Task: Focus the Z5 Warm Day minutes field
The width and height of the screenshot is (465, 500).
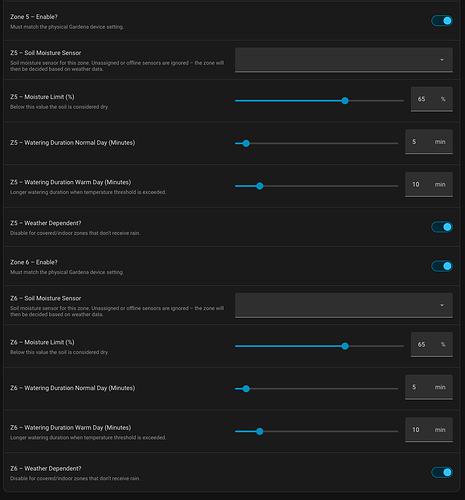Action: (429, 184)
